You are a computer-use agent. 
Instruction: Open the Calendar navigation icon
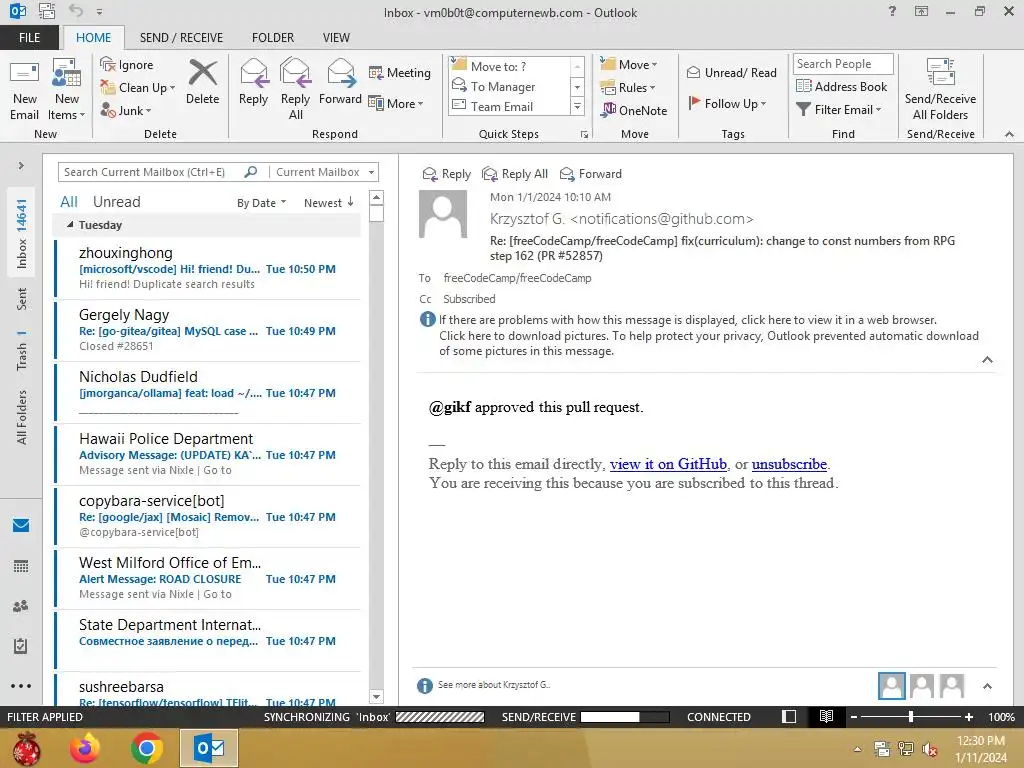pyautogui.click(x=21, y=566)
